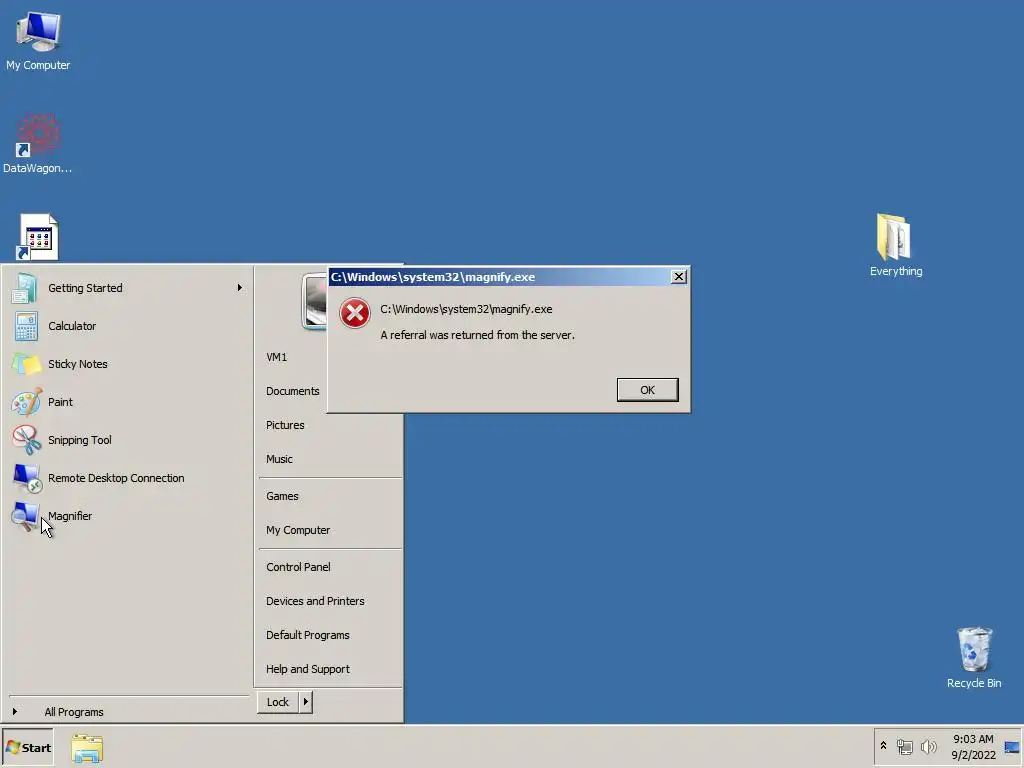Open the volume speaker tray icon
The image size is (1024, 768).
(x=928, y=746)
